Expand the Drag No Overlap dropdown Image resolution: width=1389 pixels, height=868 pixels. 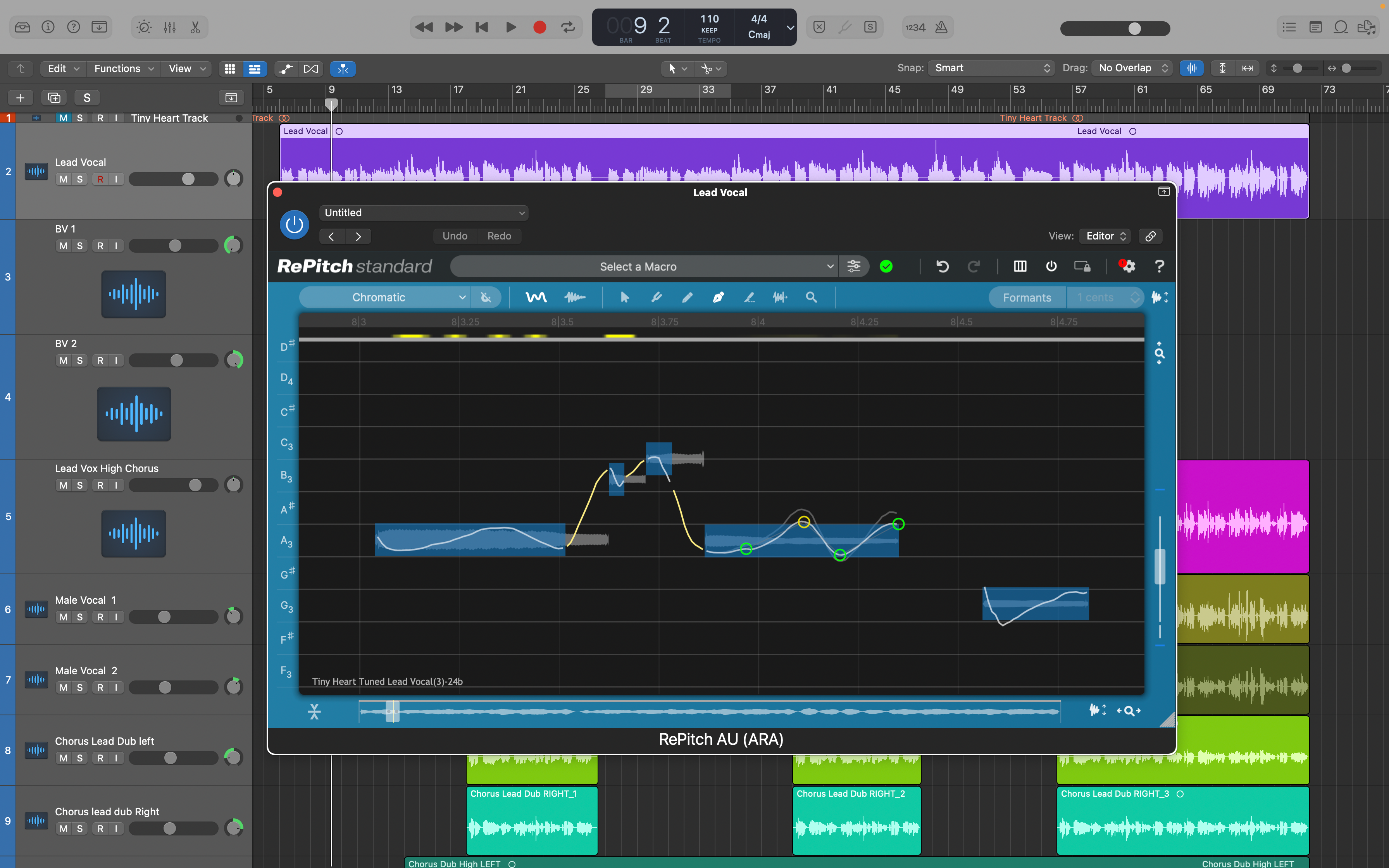click(1131, 67)
